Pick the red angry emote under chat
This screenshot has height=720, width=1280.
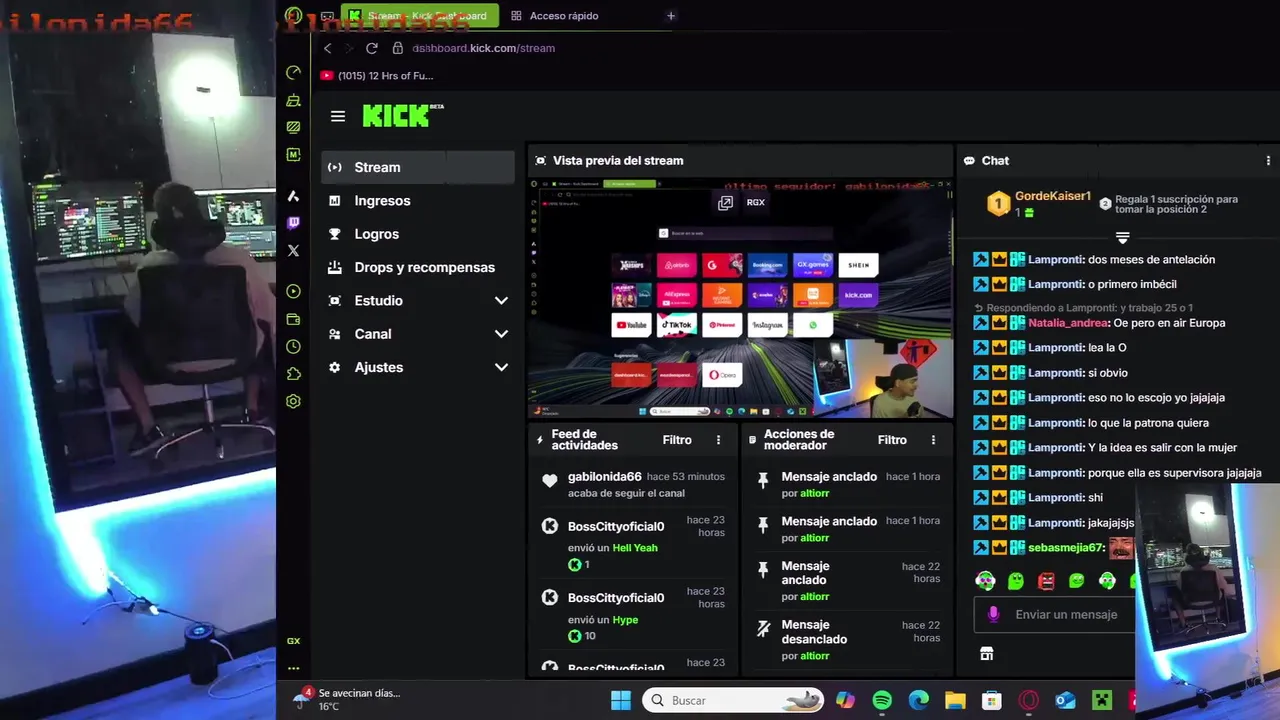pyautogui.click(x=1046, y=581)
